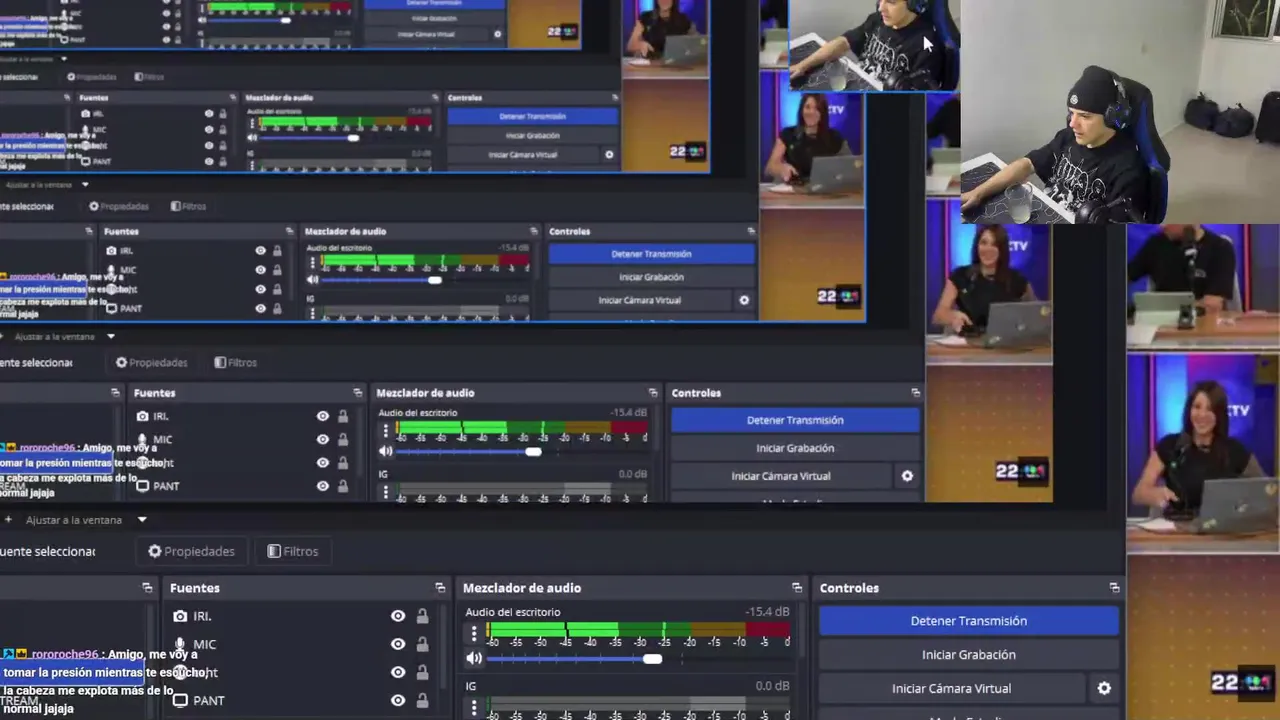Lock IRL source in second-largest OBS copy
Screen dimensions: 1280x720
[x=343, y=416]
